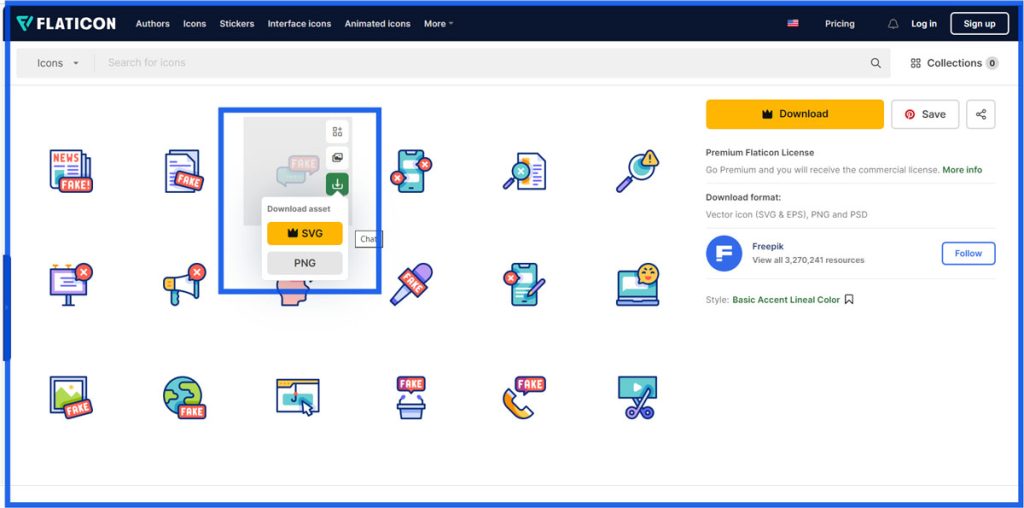1024x508 pixels.
Task: Open the More info license link
Action: tap(962, 170)
